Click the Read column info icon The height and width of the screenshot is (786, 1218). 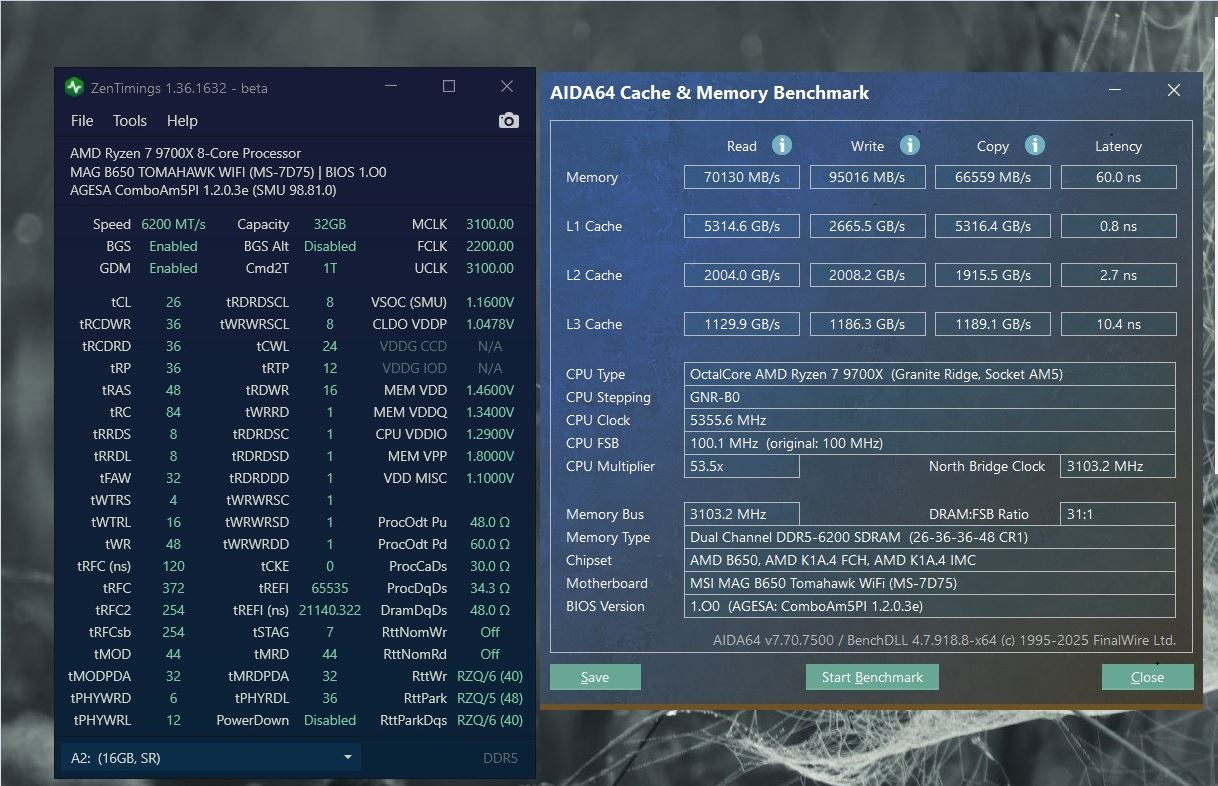pos(782,146)
